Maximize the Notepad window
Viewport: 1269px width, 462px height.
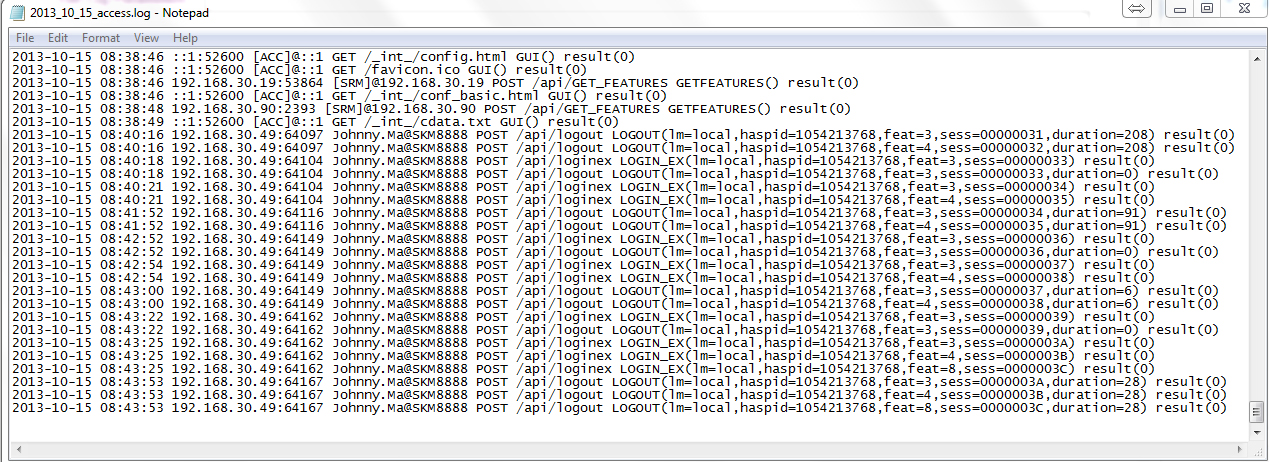(1207, 9)
